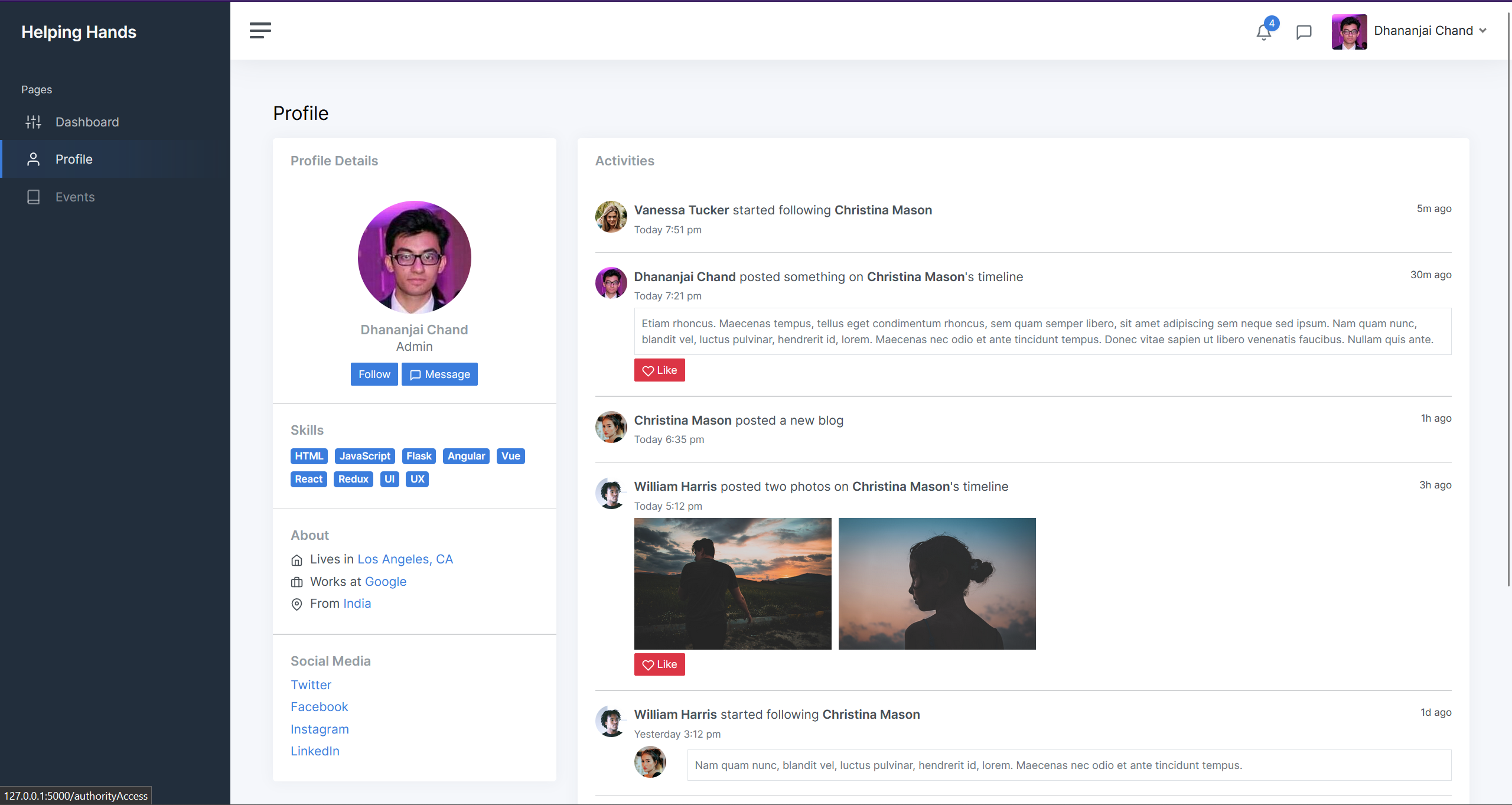1512x805 pixels.
Task: Click the header user avatar picture
Action: pos(1349,31)
